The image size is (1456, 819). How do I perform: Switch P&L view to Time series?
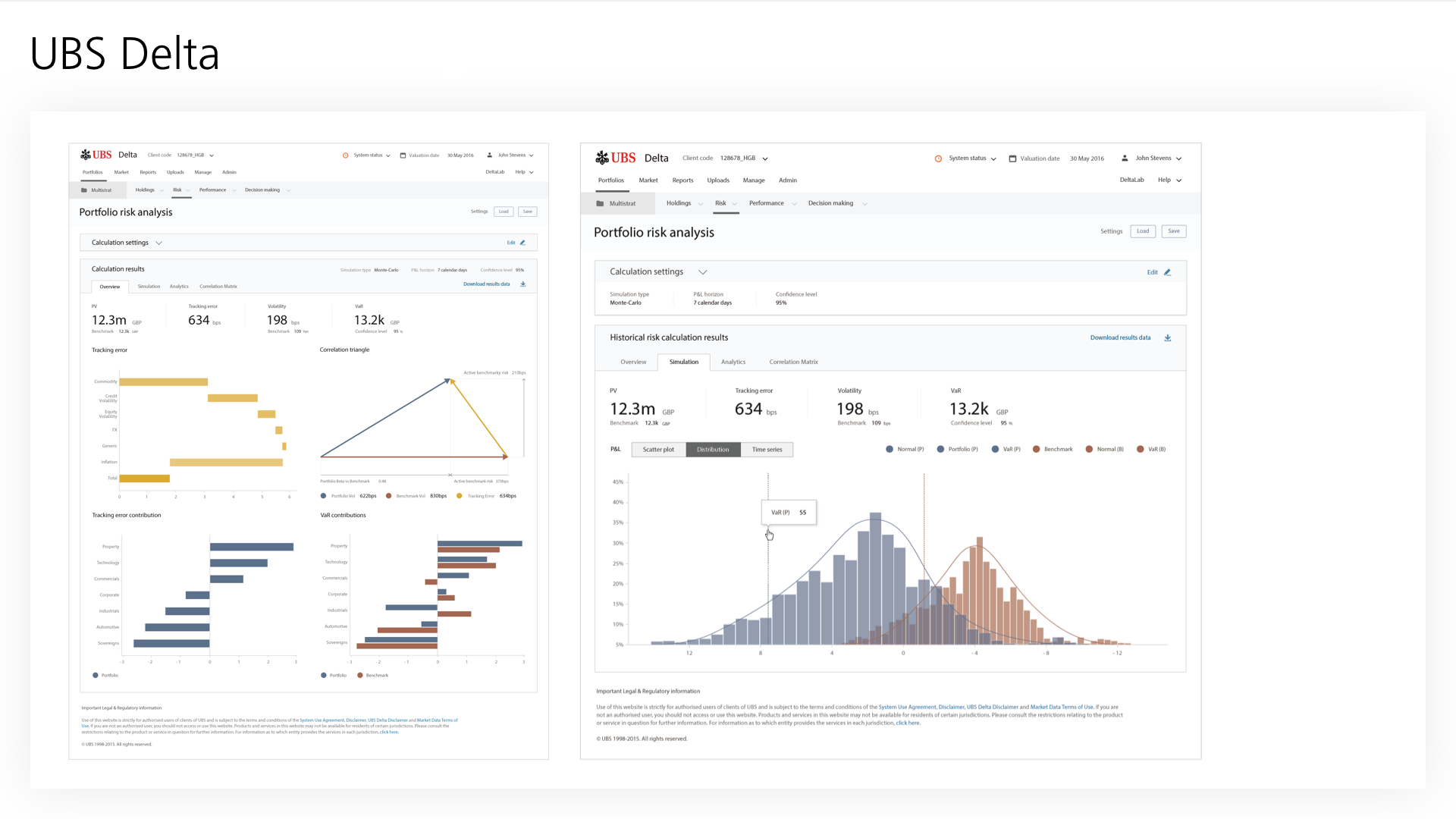pos(767,450)
